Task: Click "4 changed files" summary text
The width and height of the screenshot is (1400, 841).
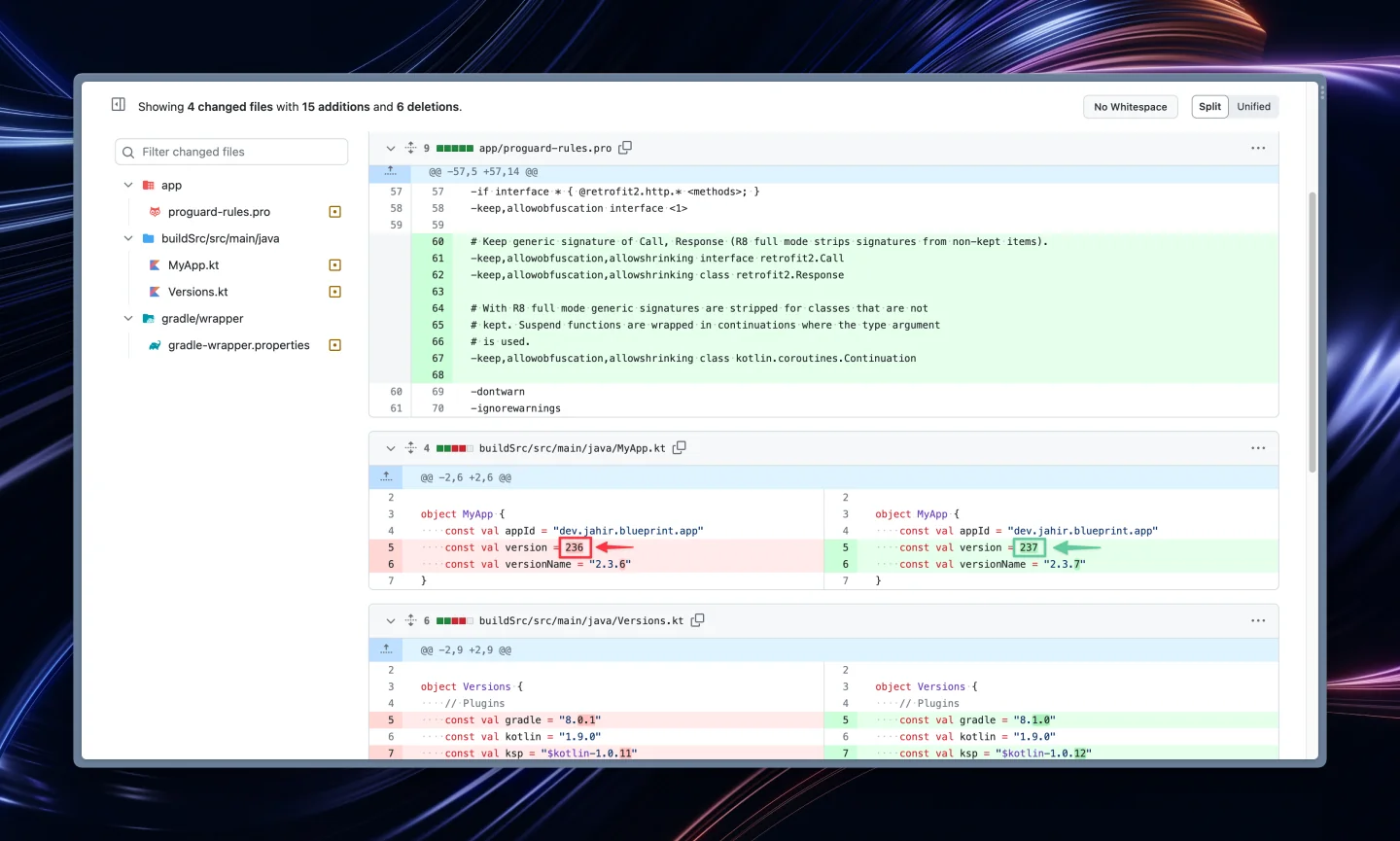Action: (230, 107)
